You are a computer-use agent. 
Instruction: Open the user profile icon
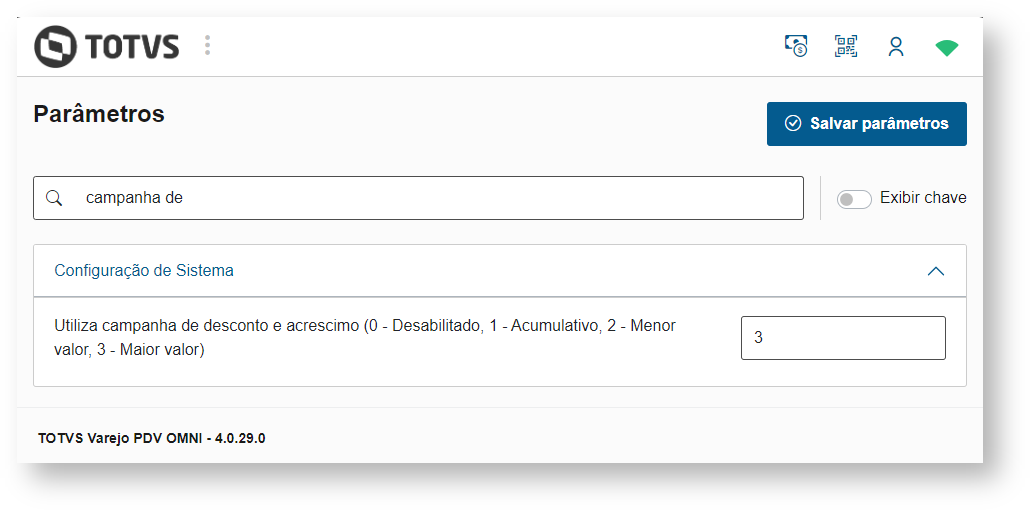(x=896, y=47)
